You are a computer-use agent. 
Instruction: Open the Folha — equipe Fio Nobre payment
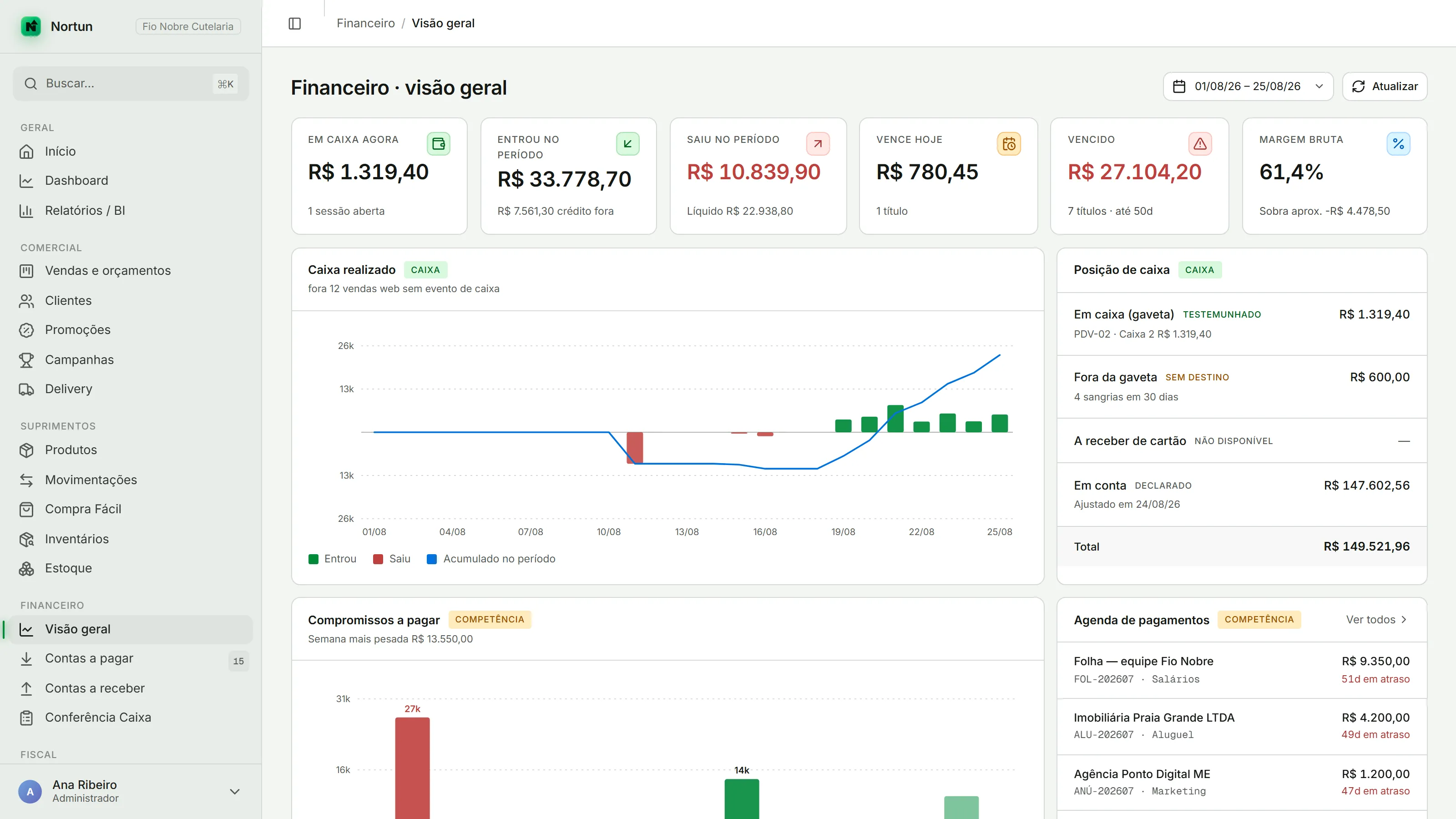[1241, 670]
